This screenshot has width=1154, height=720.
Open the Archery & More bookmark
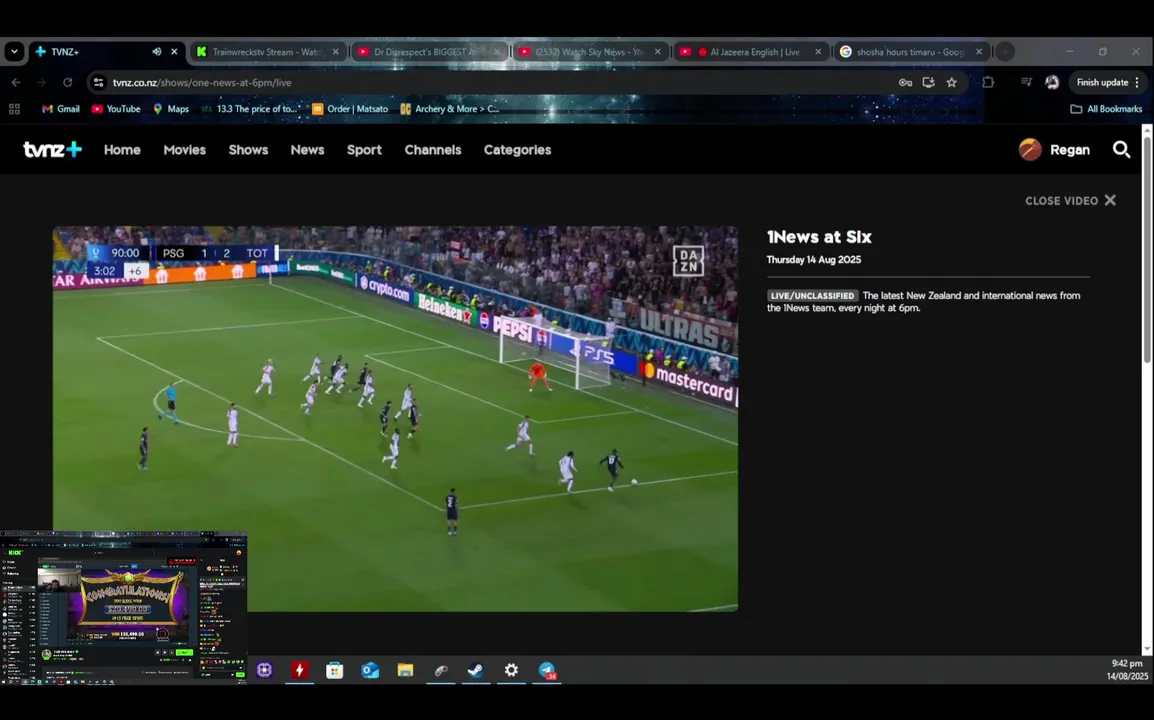[x=450, y=109]
